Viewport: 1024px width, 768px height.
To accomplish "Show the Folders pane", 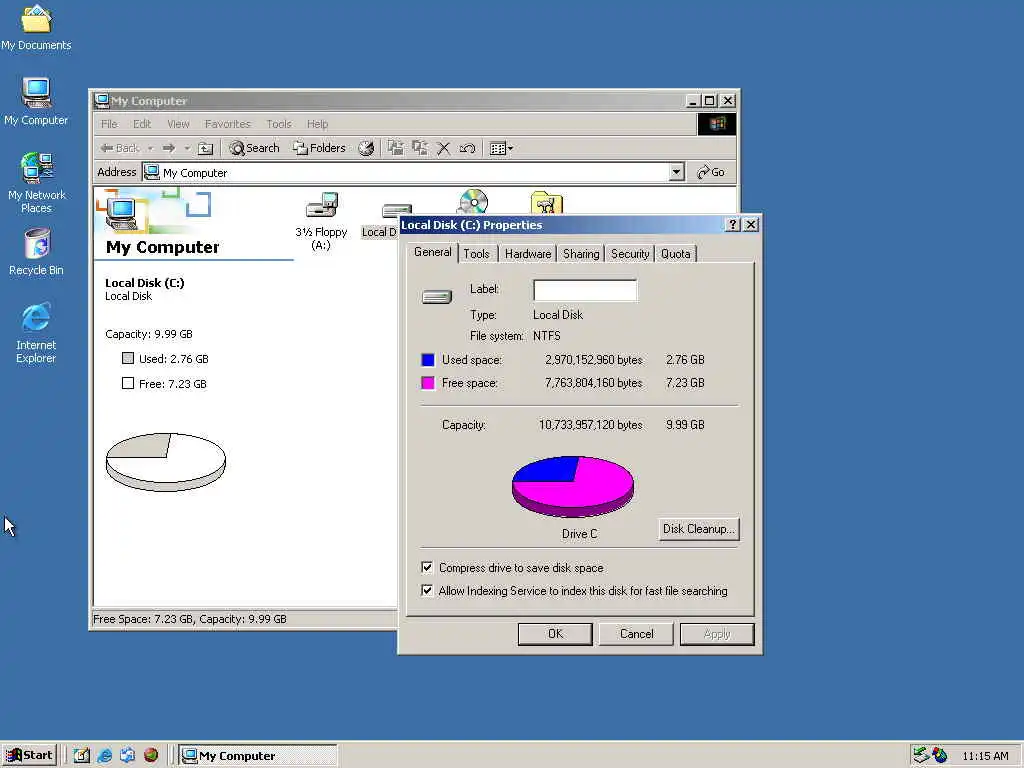I will tap(319, 148).
